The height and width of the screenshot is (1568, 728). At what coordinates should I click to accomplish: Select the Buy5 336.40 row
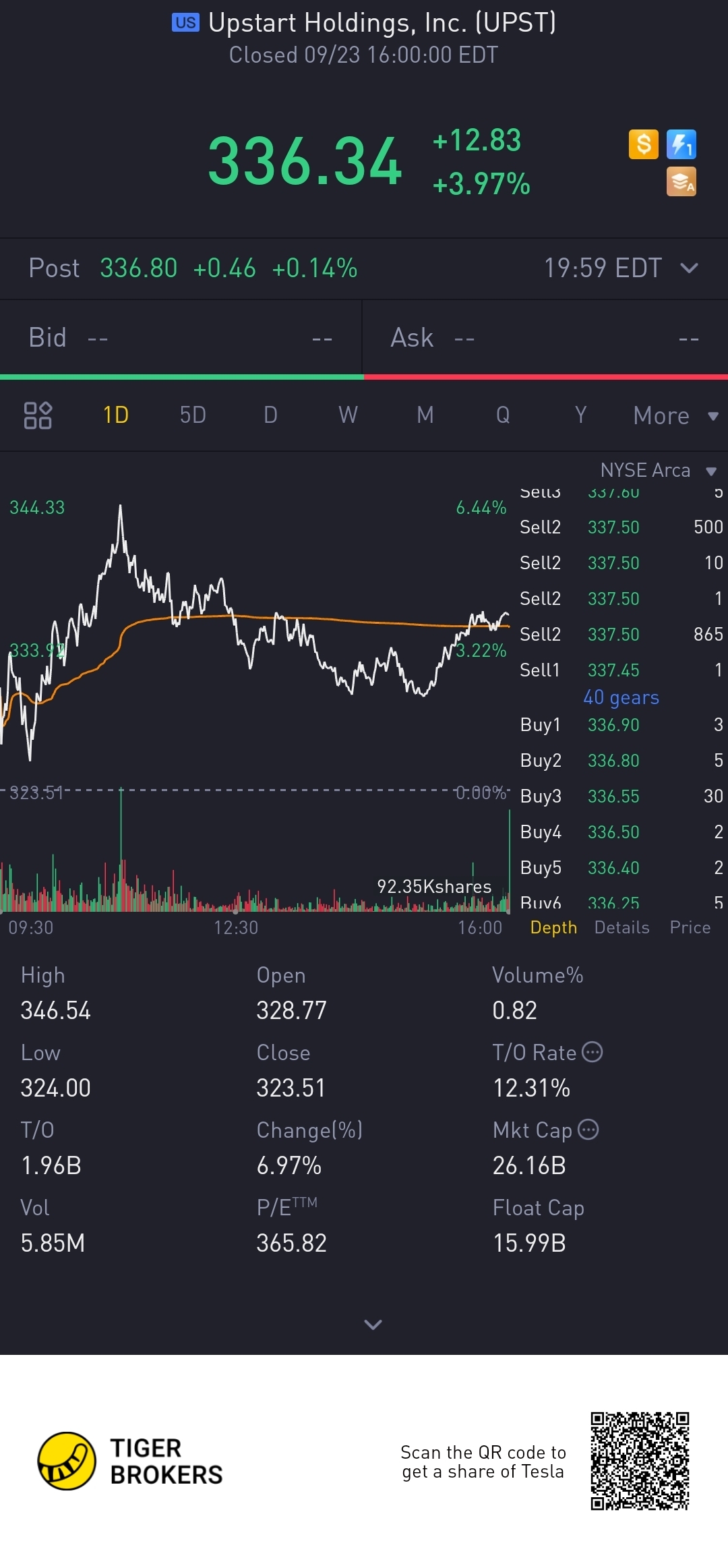point(621,867)
